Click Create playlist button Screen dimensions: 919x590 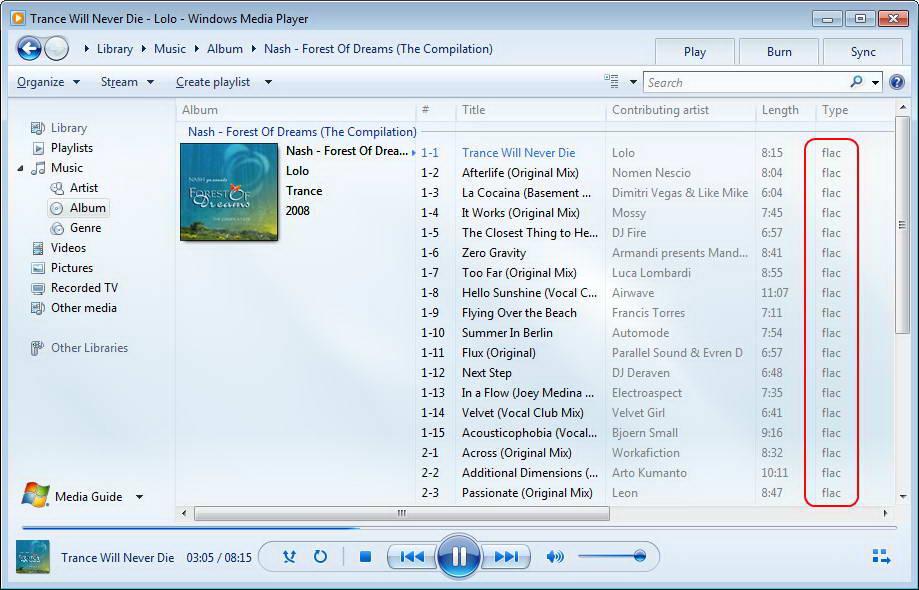click(x=213, y=81)
